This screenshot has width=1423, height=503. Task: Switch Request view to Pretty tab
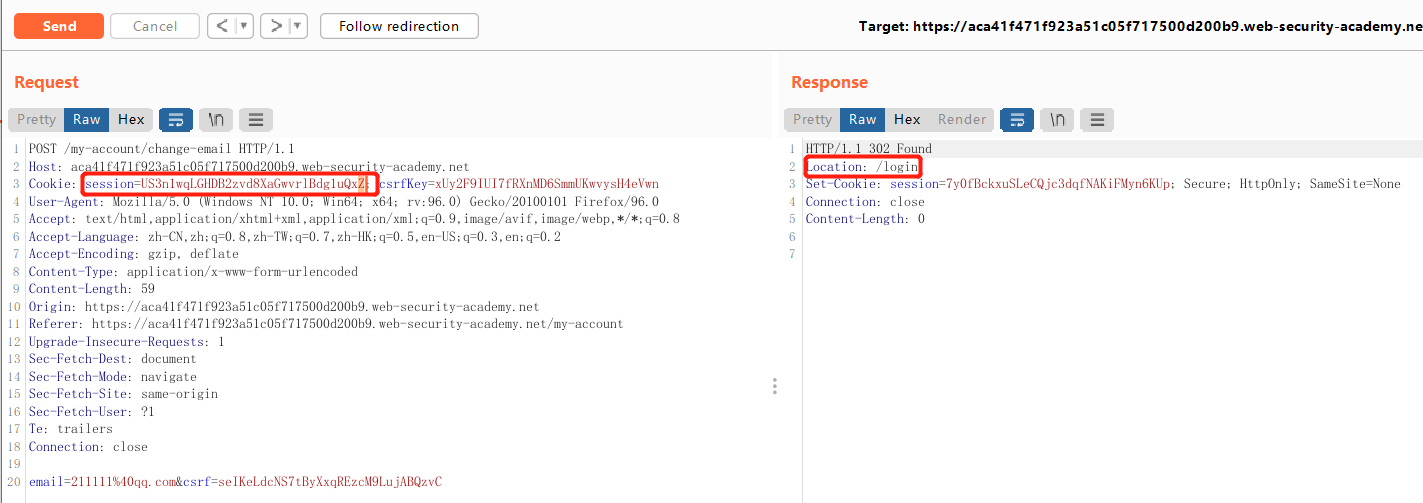[37, 119]
